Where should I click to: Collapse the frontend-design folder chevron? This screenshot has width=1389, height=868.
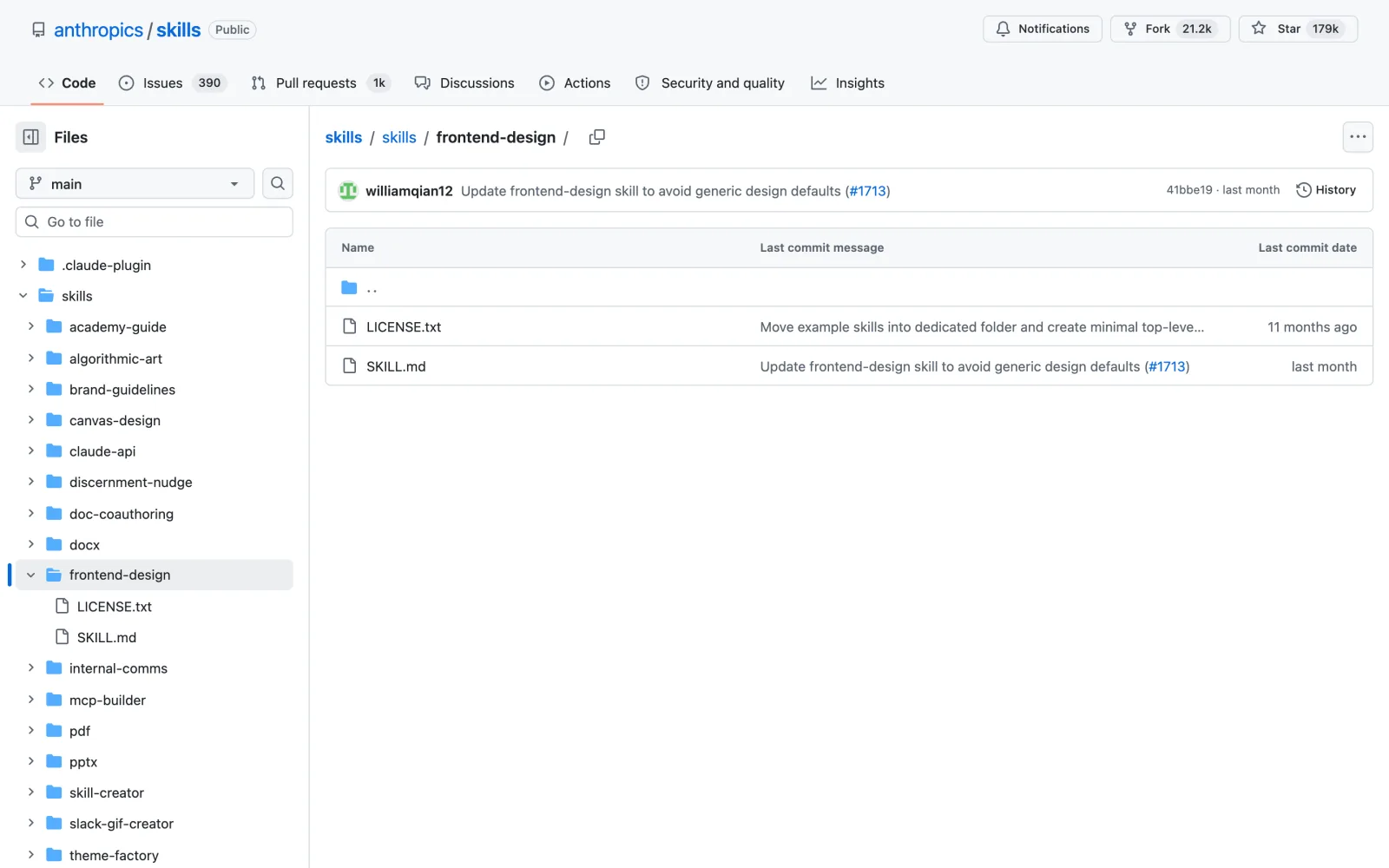(x=31, y=575)
